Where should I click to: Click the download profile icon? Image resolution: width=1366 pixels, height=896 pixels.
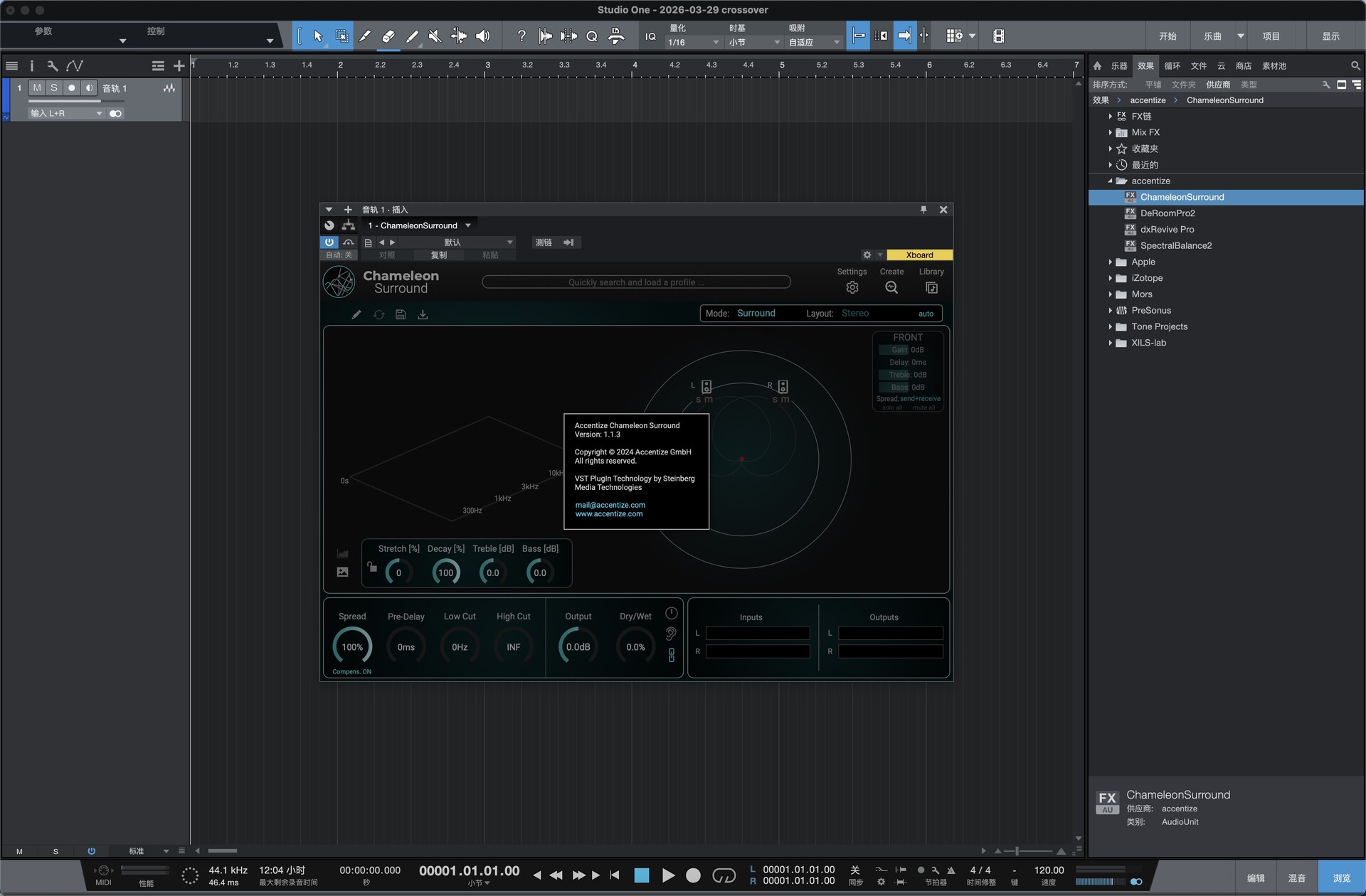click(423, 314)
